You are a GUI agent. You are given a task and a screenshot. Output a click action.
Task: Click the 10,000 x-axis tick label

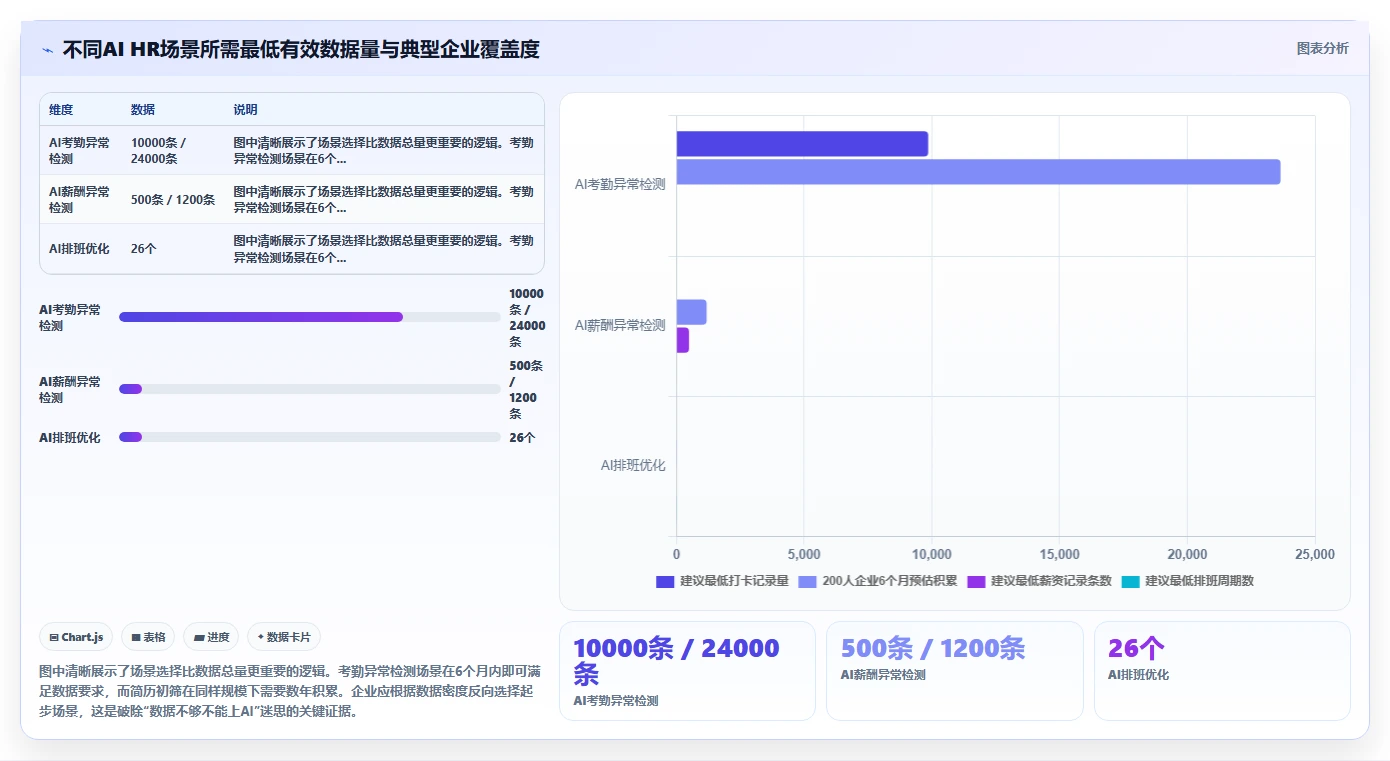931,554
